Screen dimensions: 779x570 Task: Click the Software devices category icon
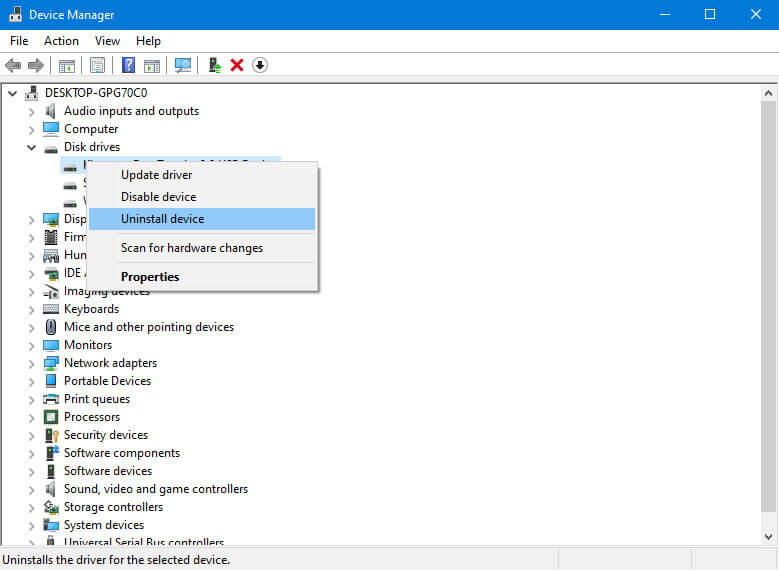point(51,471)
